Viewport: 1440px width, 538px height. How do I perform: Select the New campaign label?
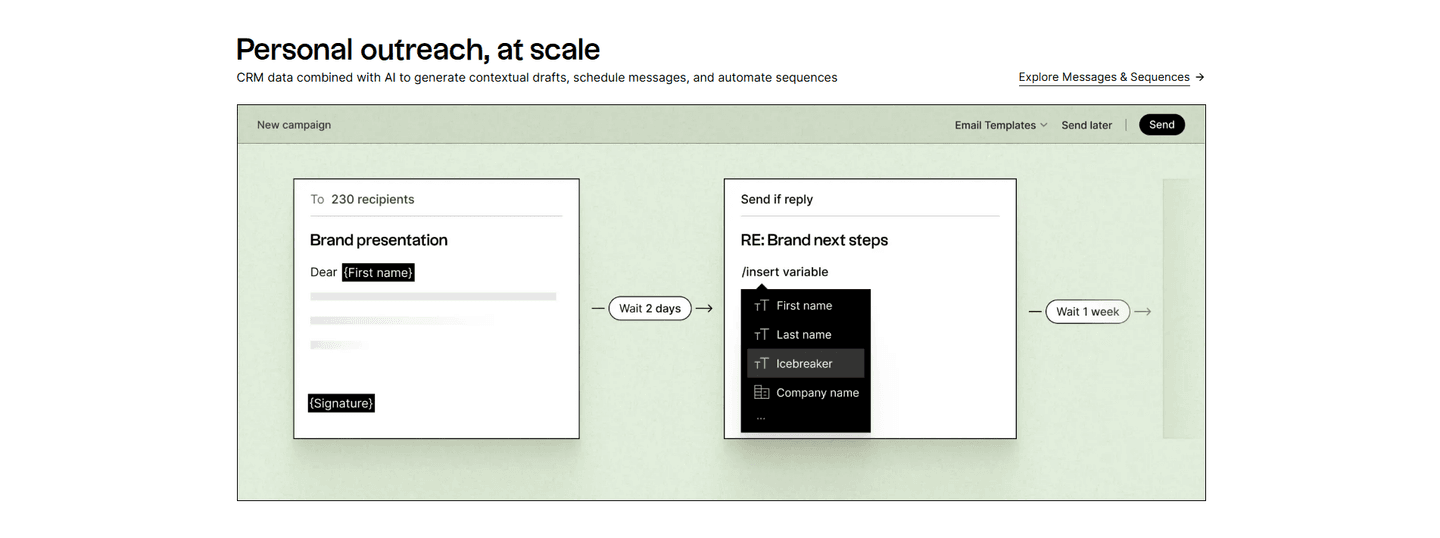[x=294, y=125]
